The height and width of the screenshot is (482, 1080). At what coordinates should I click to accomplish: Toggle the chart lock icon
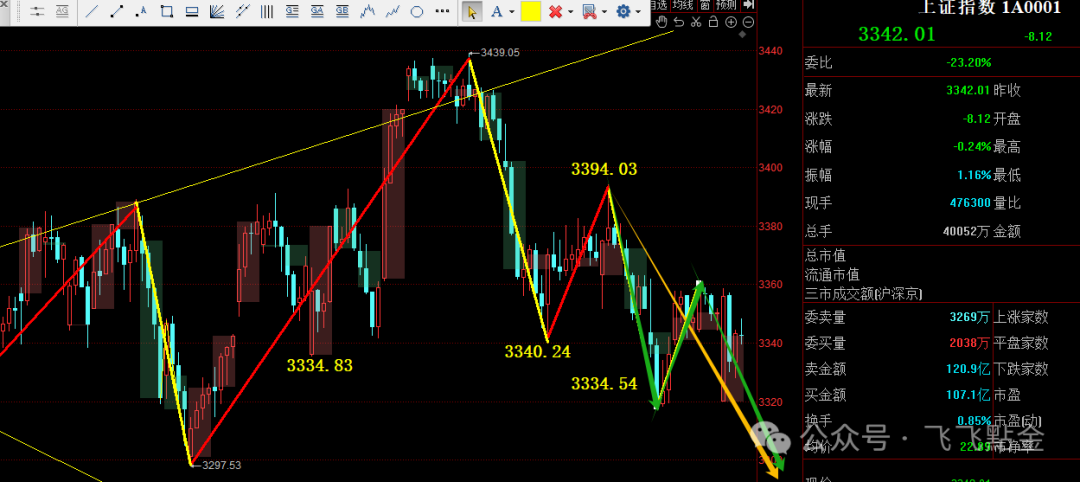(x=713, y=22)
